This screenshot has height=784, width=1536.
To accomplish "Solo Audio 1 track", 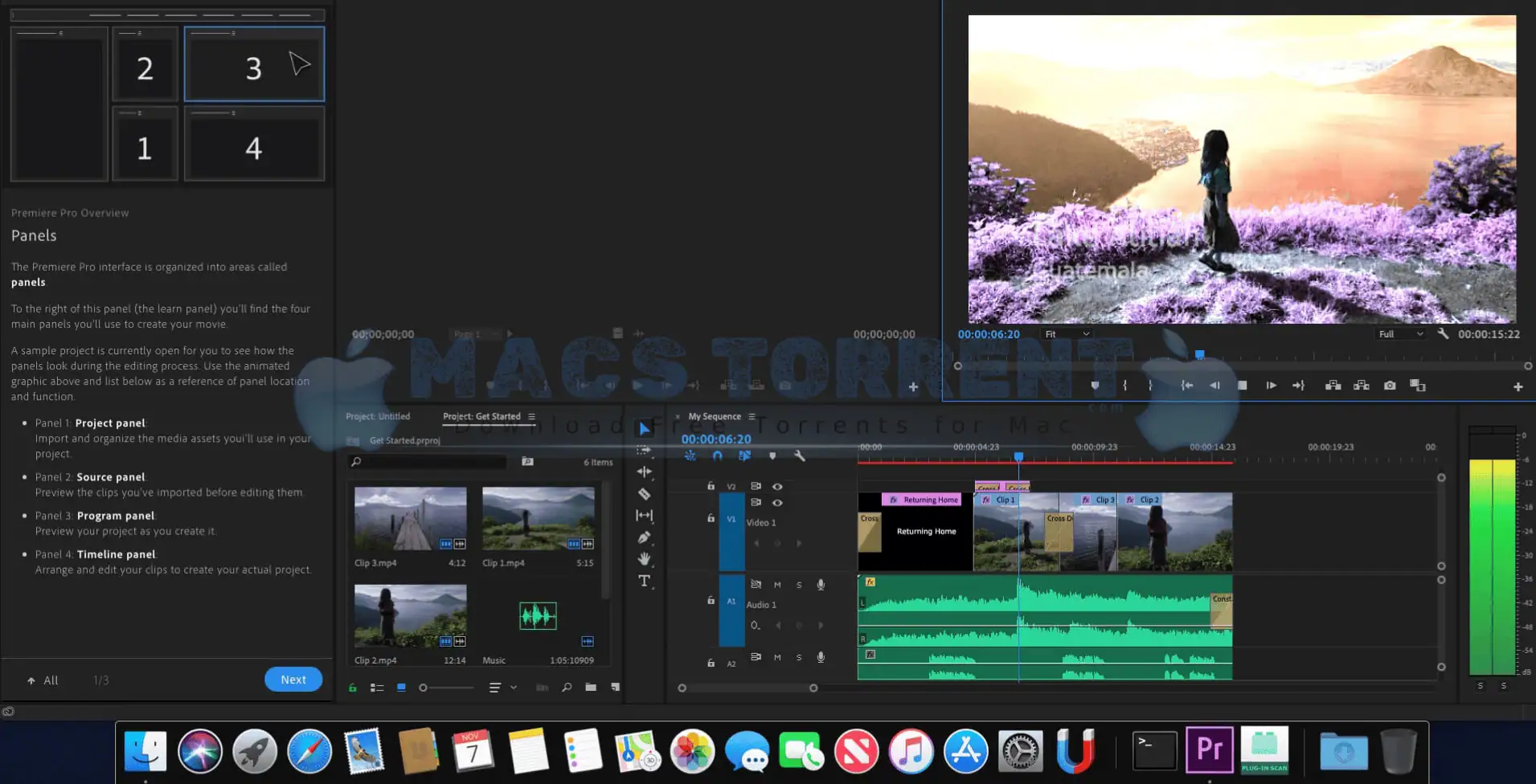I will tap(799, 585).
